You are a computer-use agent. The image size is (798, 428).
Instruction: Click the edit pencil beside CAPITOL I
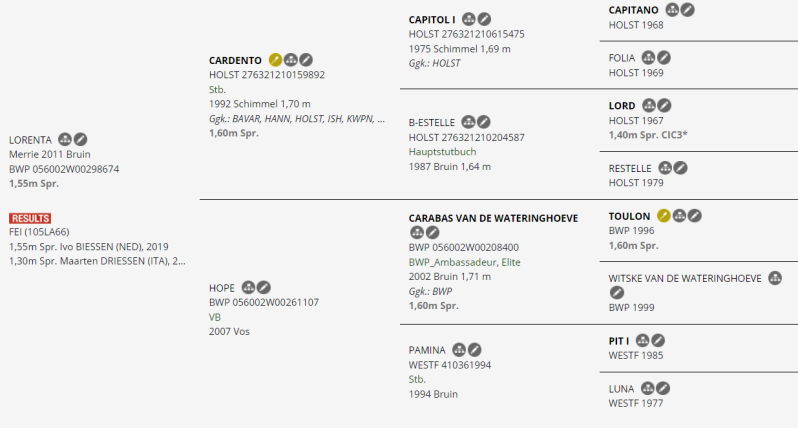484,19
